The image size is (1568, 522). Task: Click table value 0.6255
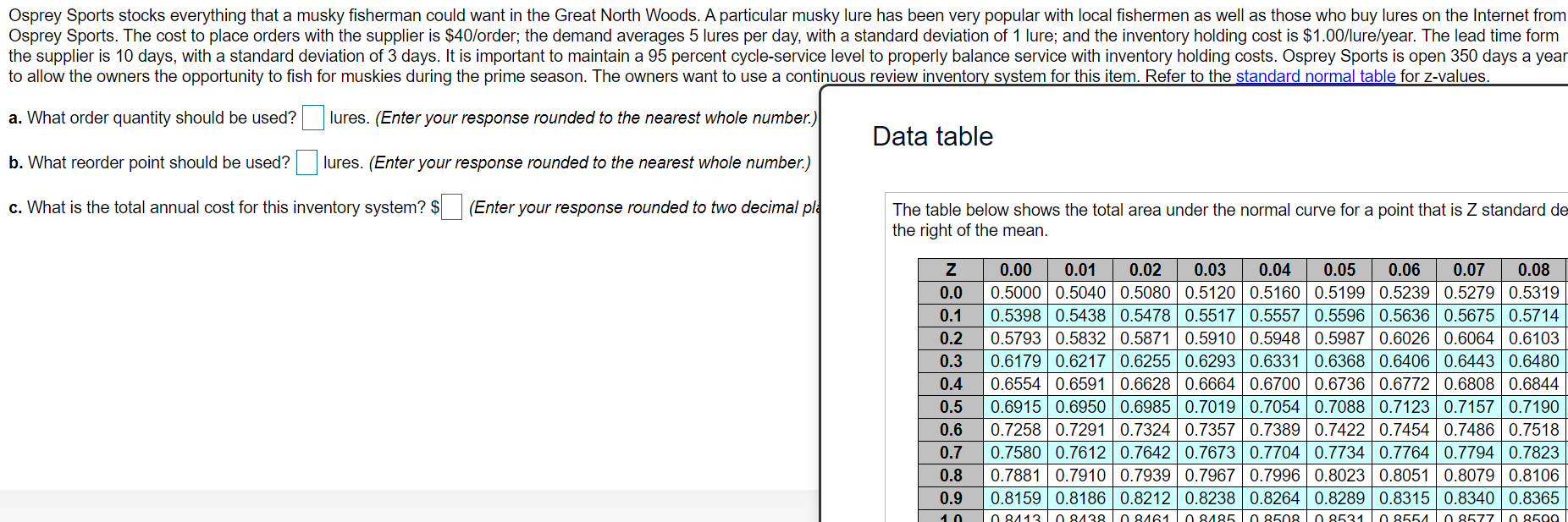click(x=1145, y=361)
